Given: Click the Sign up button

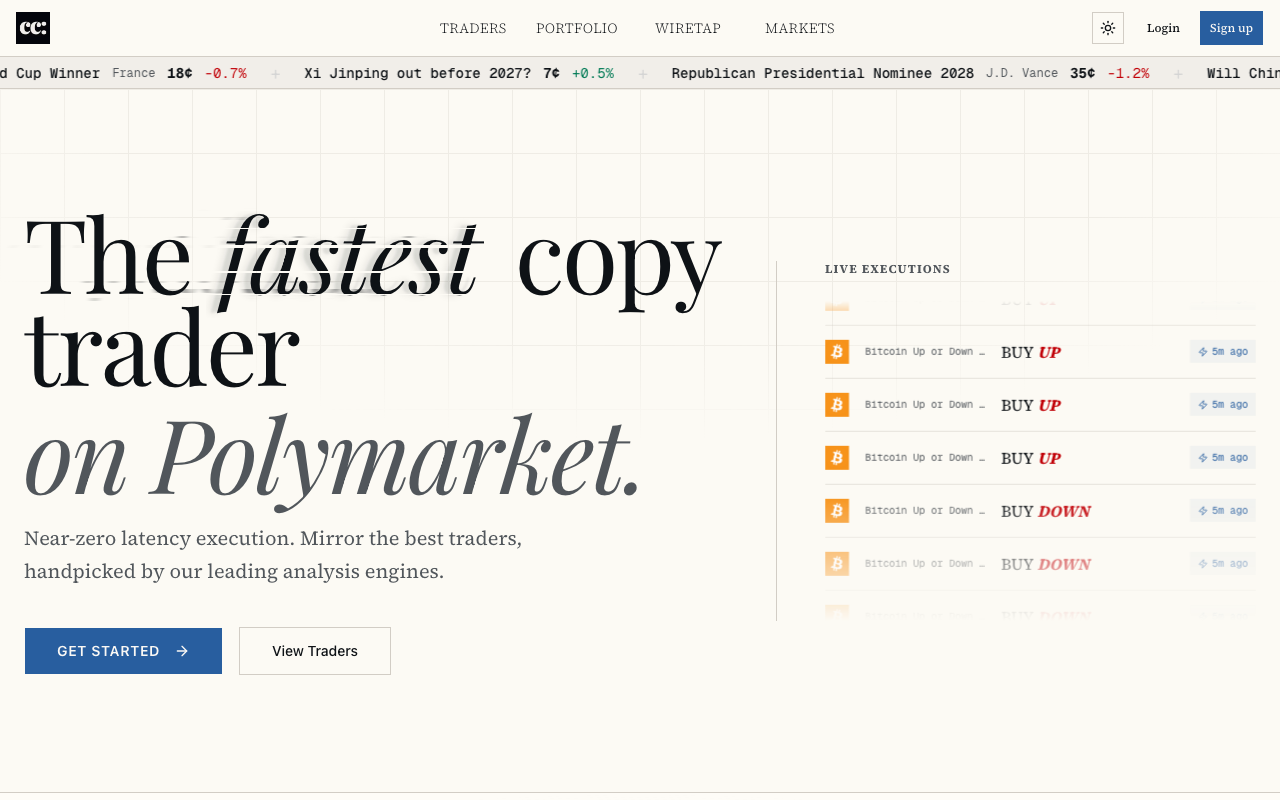Looking at the screenshot, I should click(1231, 28).
